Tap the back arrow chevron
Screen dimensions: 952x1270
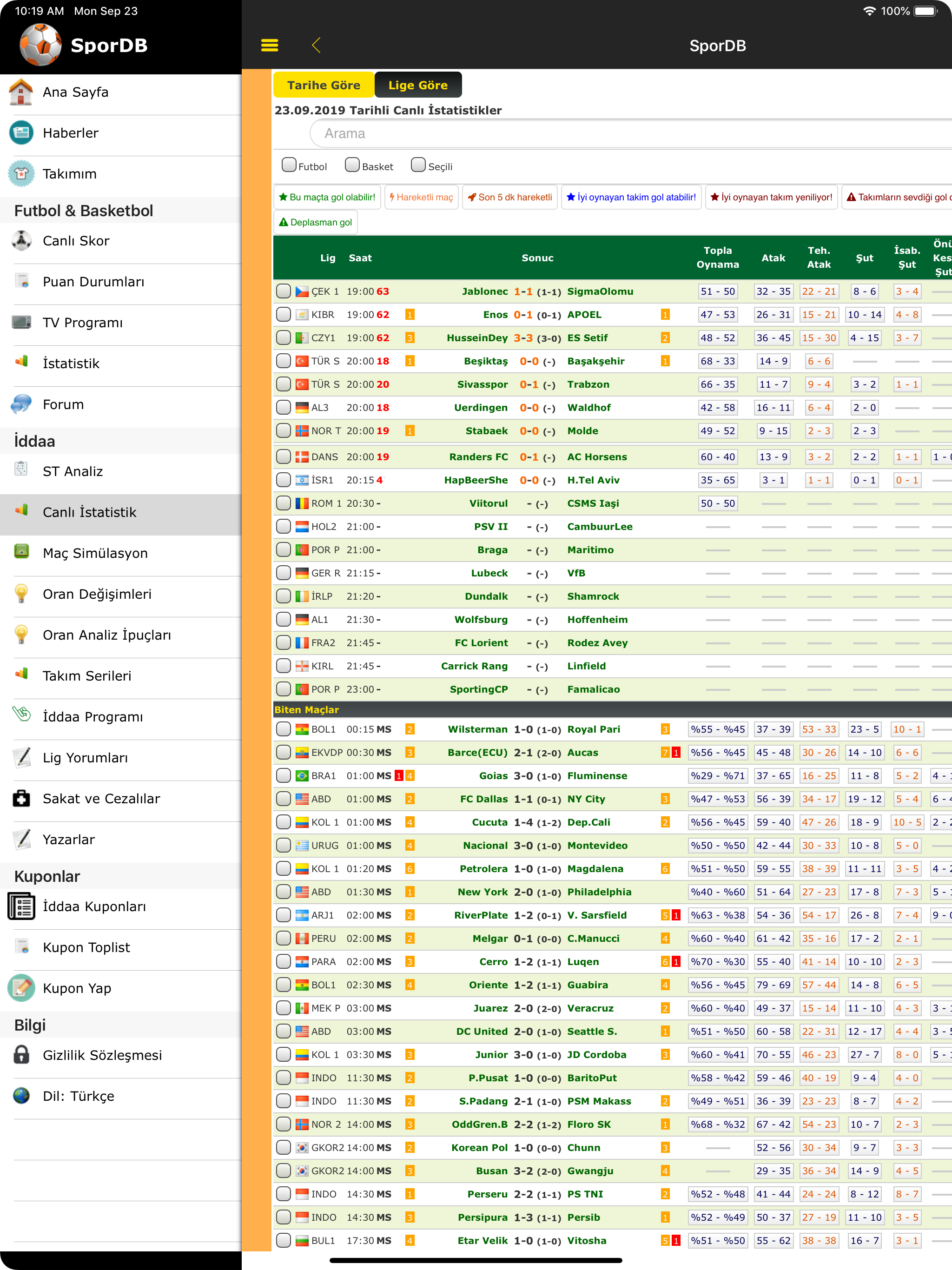coord(317,46)
